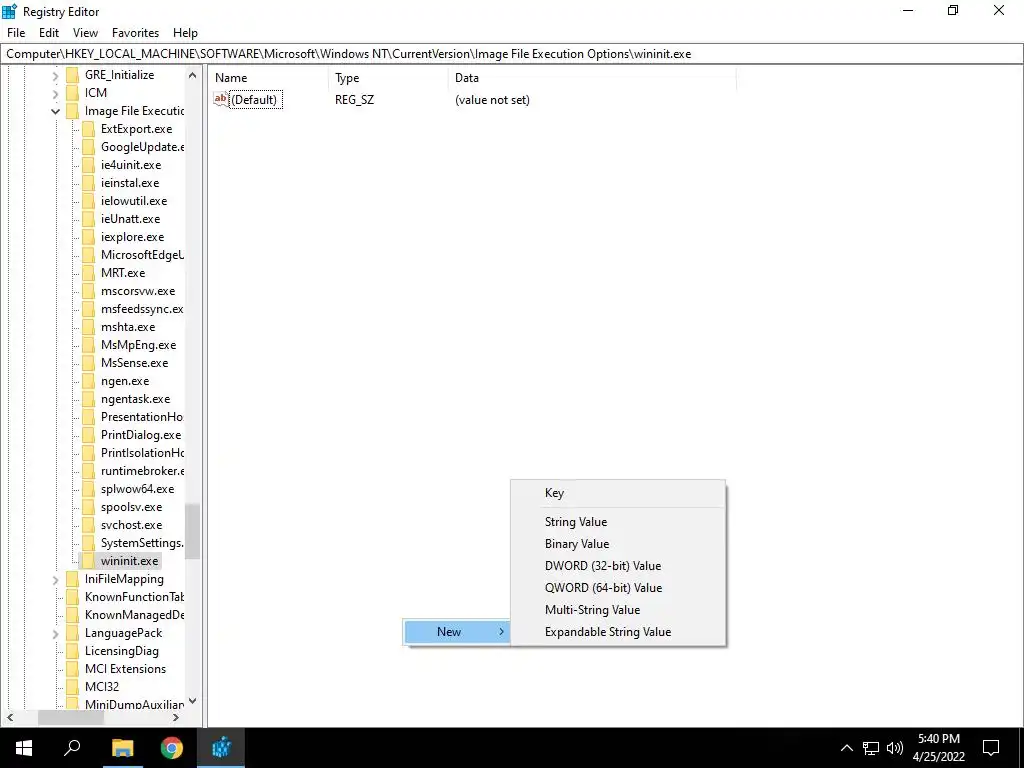
Task: Create a new Binary Value
Action: coord(618,544)
